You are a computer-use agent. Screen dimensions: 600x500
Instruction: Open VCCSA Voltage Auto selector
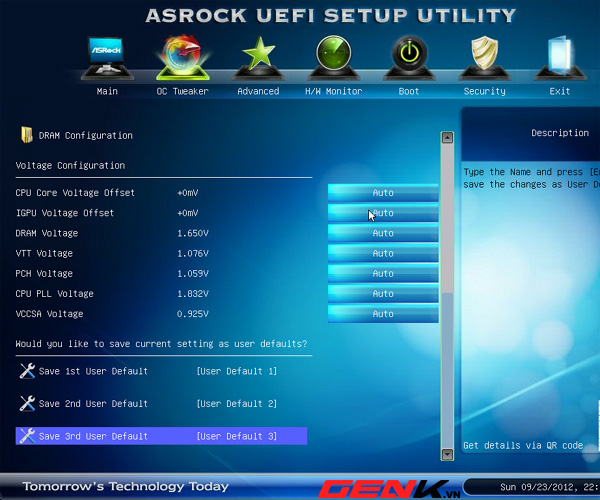383,314
